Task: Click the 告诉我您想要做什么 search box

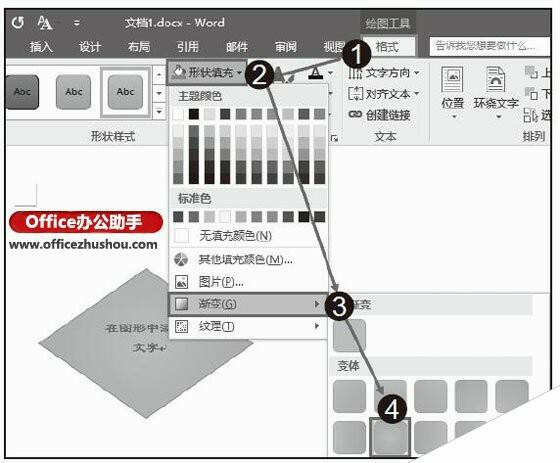Action: pos(489,46)
